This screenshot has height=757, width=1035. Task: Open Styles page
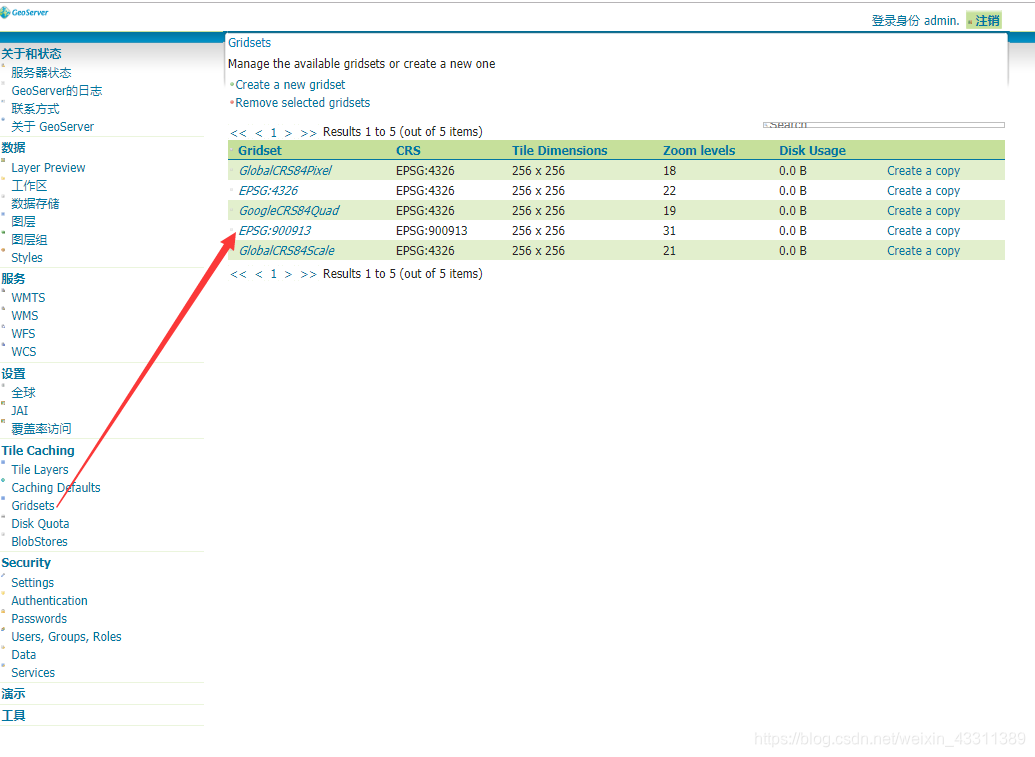[x=26, y=257]
